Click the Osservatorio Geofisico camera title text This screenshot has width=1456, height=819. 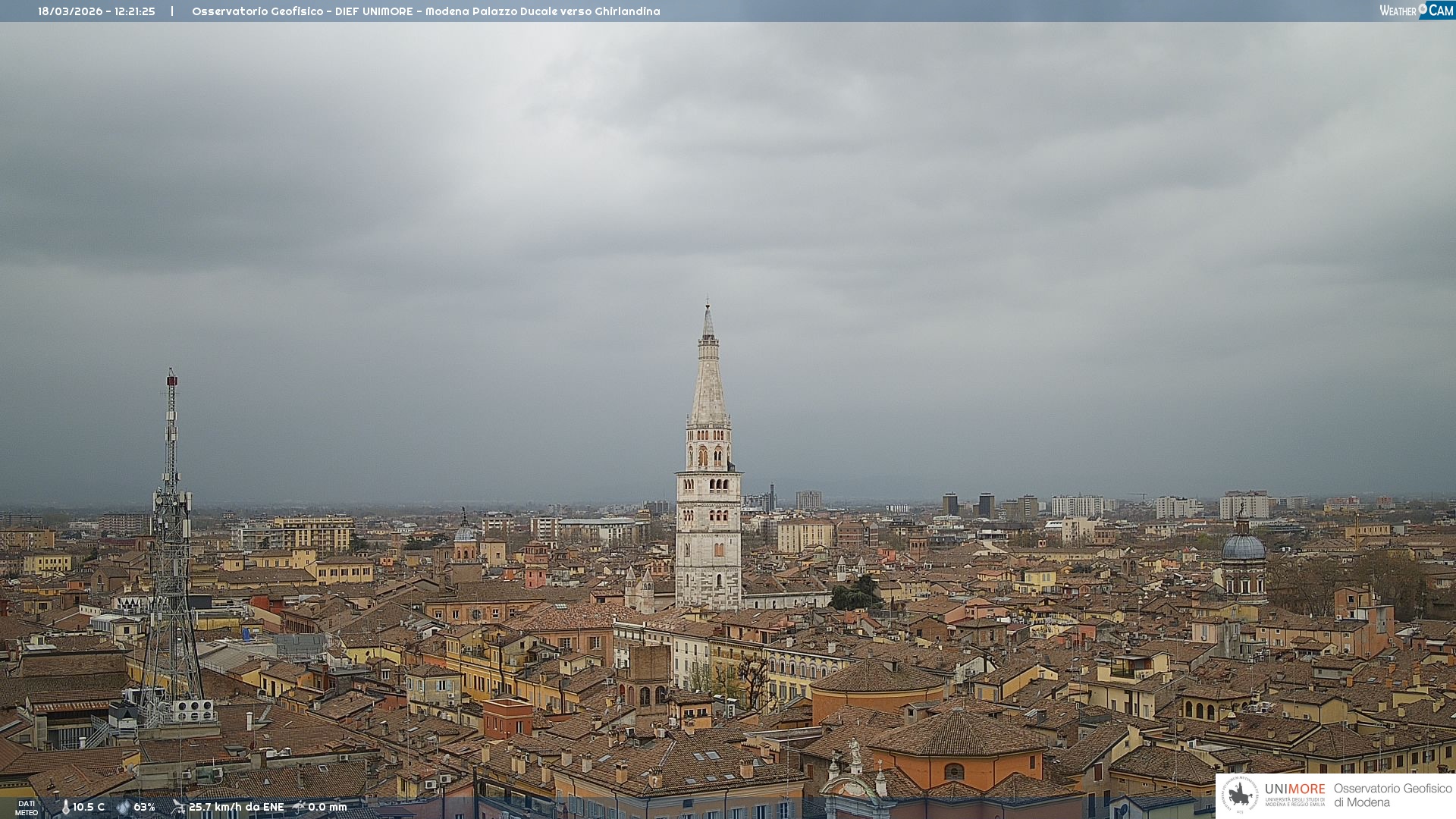pos(425,11)
